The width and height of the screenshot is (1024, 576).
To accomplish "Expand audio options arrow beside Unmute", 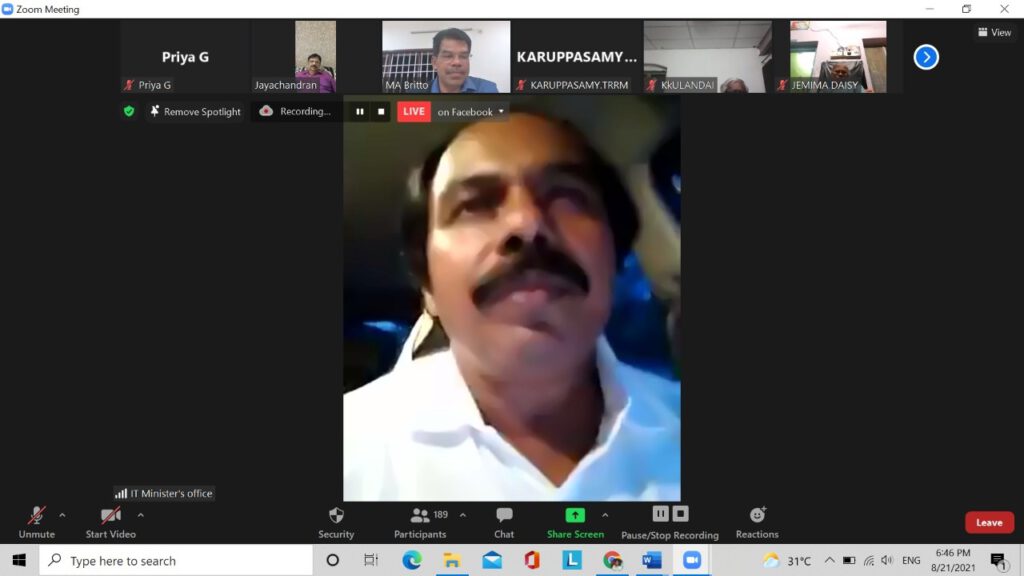I will click(x=62, y=515).
